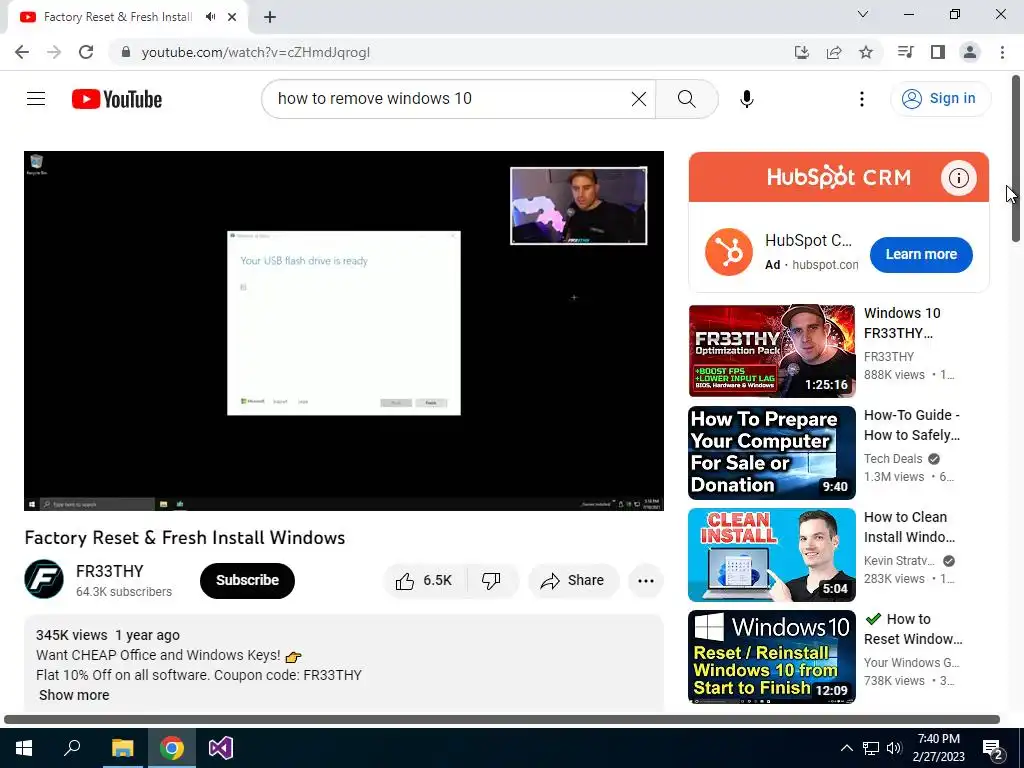Screen dimensions: 1024x768
Task: Open YouTube settings three-dot menu
Action: [861, 99]
